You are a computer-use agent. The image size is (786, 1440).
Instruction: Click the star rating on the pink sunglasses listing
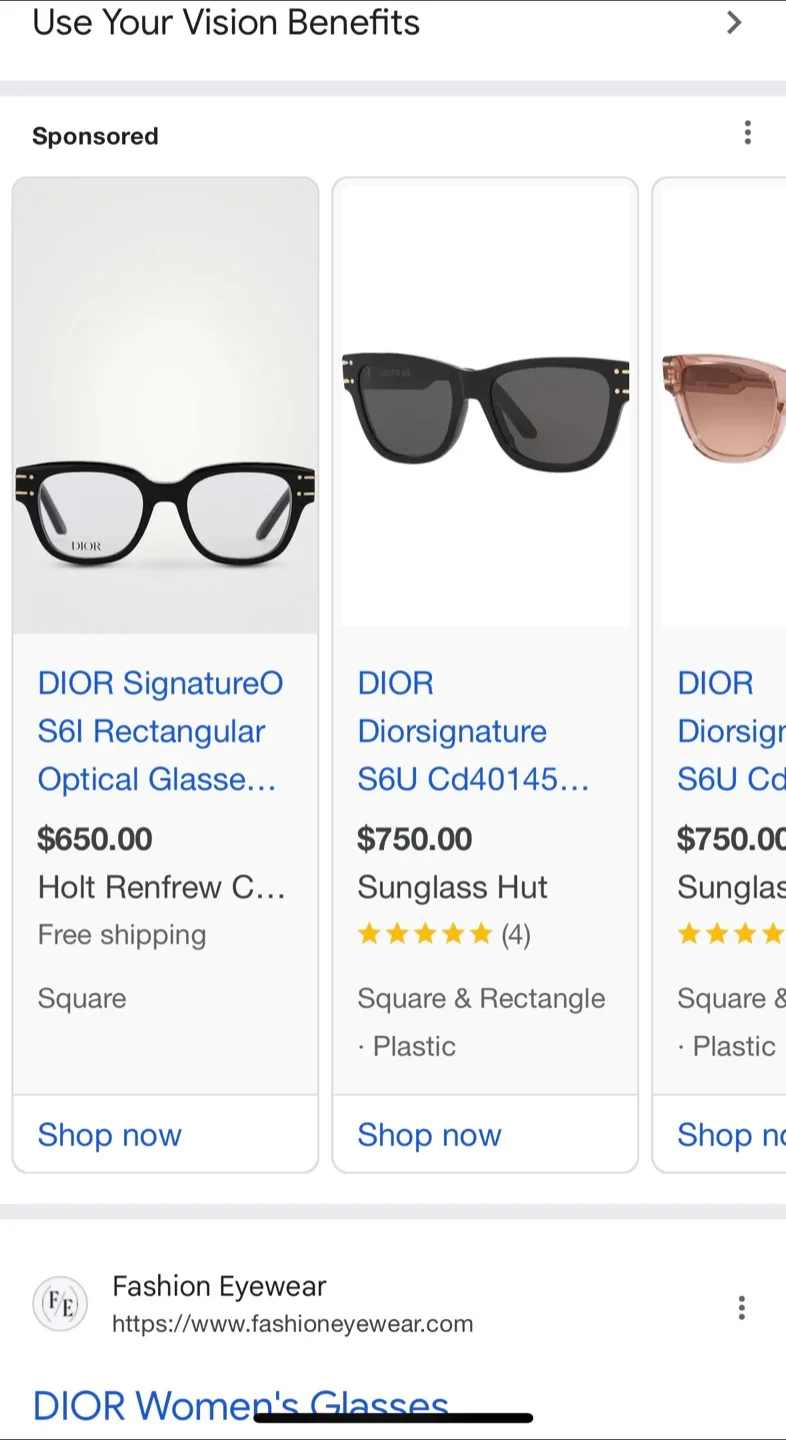pyautogui.click(x=730, y=933)
